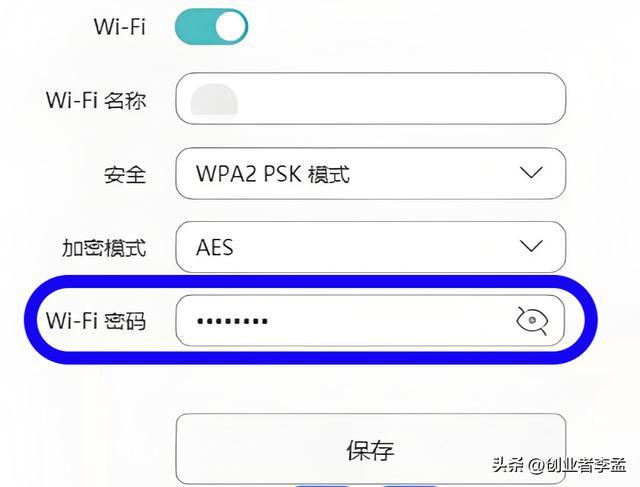Click the blurred Wi-Fi name text

214,100
